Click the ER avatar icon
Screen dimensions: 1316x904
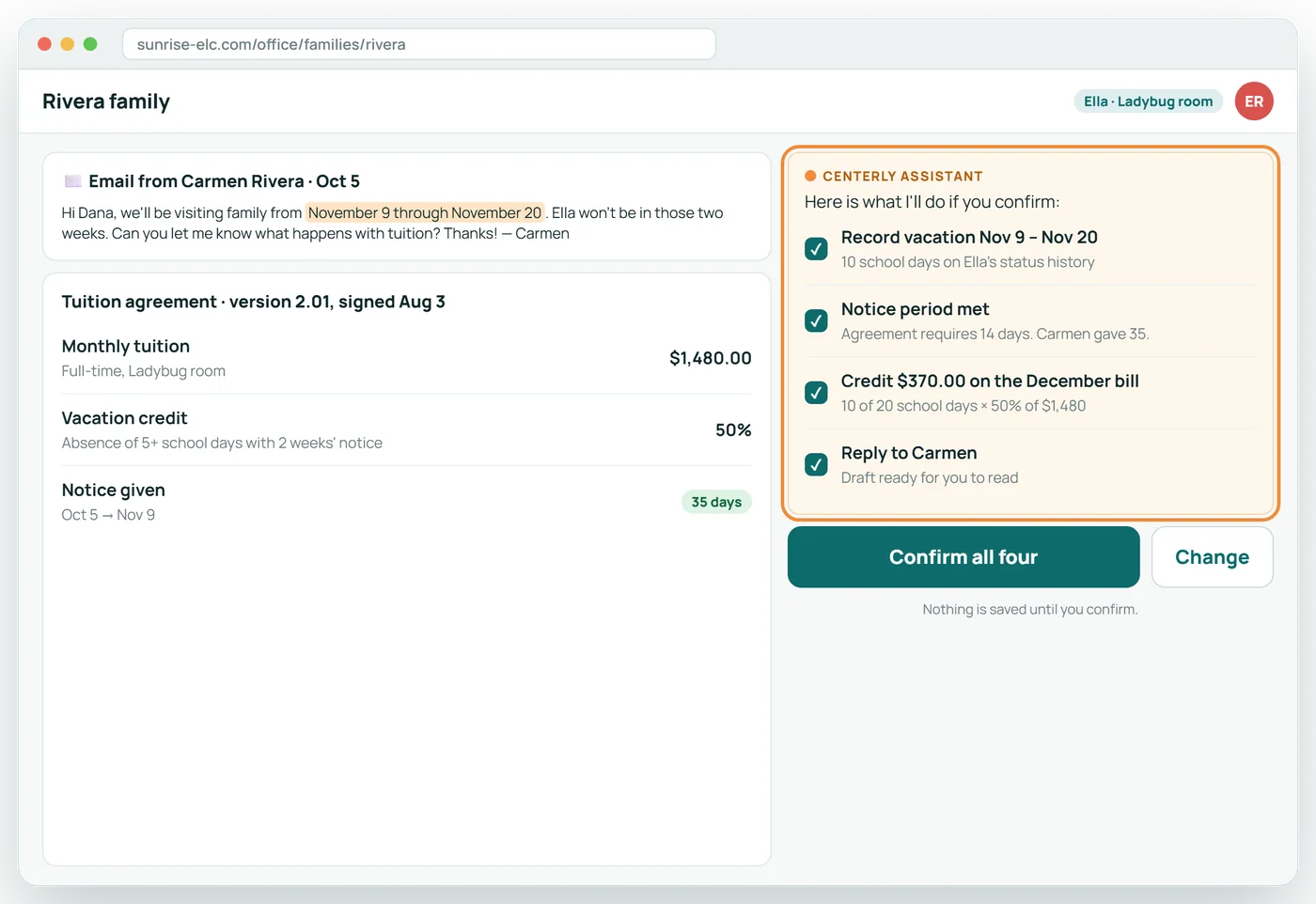[1254, 101]
